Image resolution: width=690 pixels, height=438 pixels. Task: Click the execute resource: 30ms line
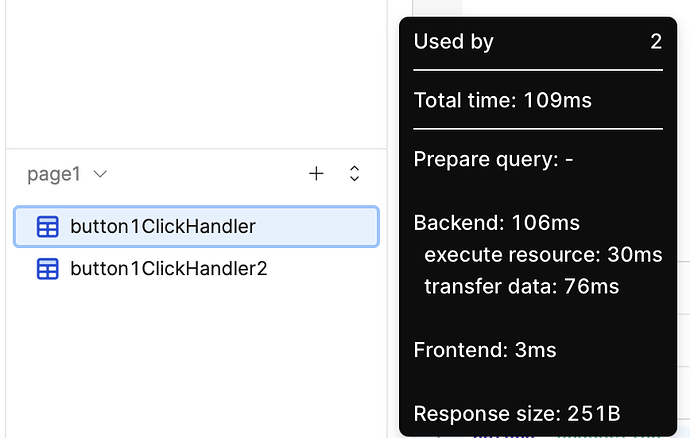click(543, 254)
